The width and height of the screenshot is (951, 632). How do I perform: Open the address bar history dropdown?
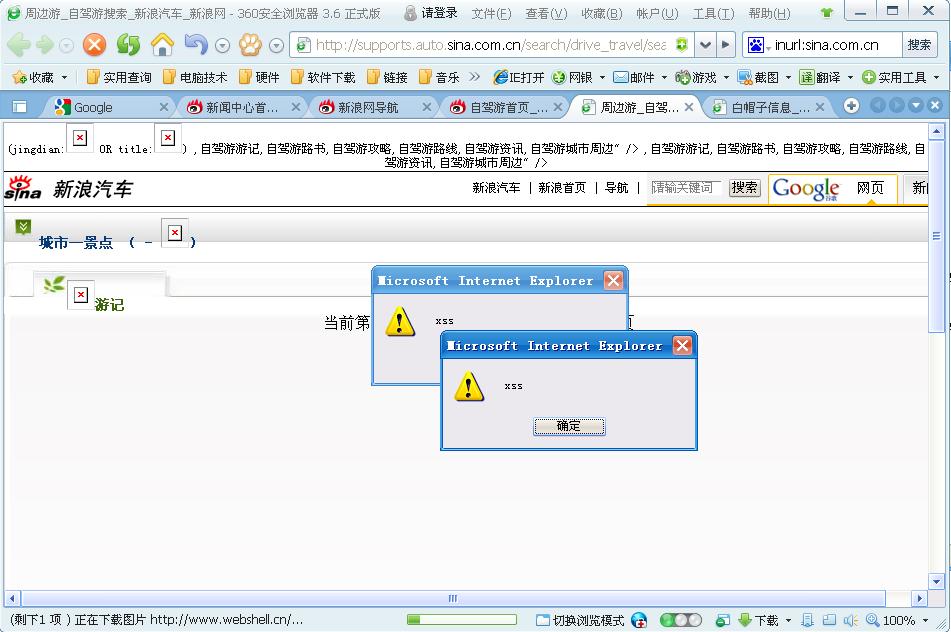pos(705,45)
